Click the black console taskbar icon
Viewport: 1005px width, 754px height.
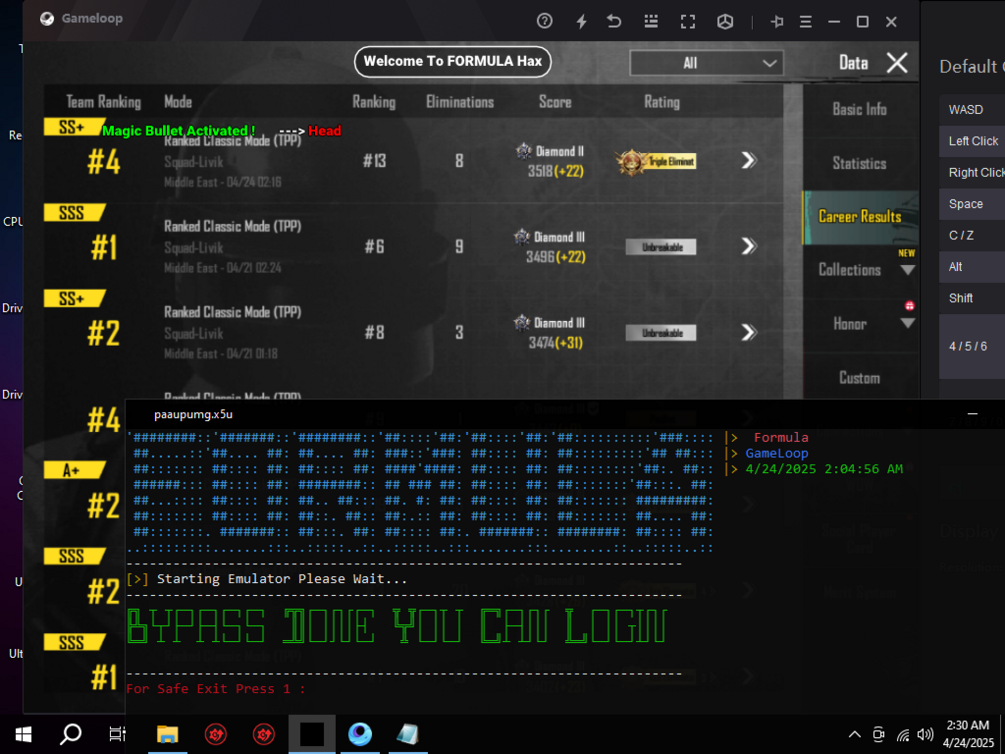pos(311,734)
